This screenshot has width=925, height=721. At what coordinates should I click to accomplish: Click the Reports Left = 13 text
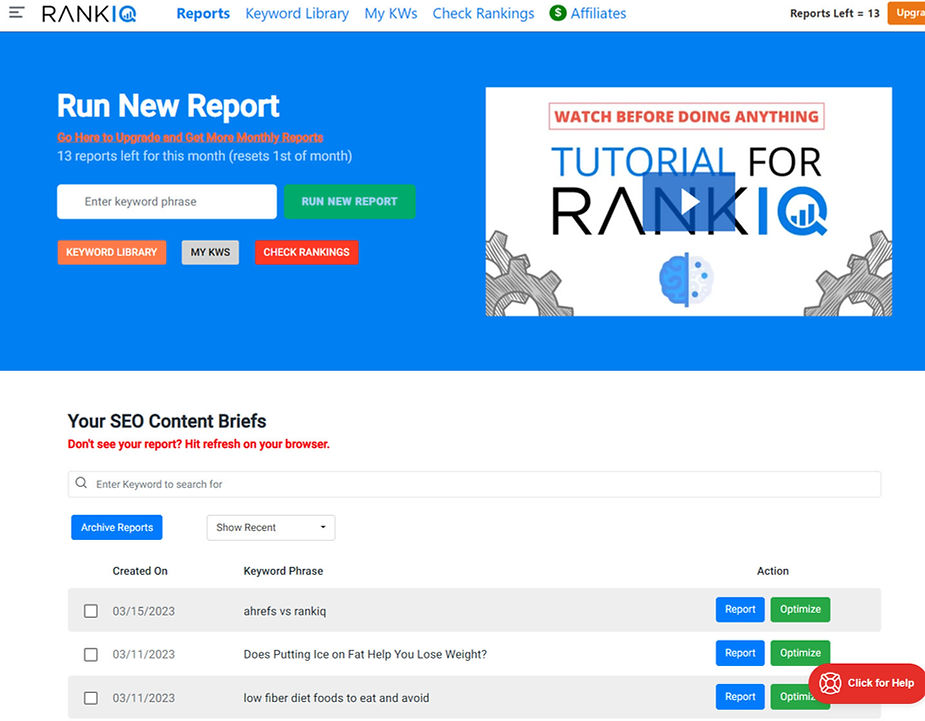point(835,14)
